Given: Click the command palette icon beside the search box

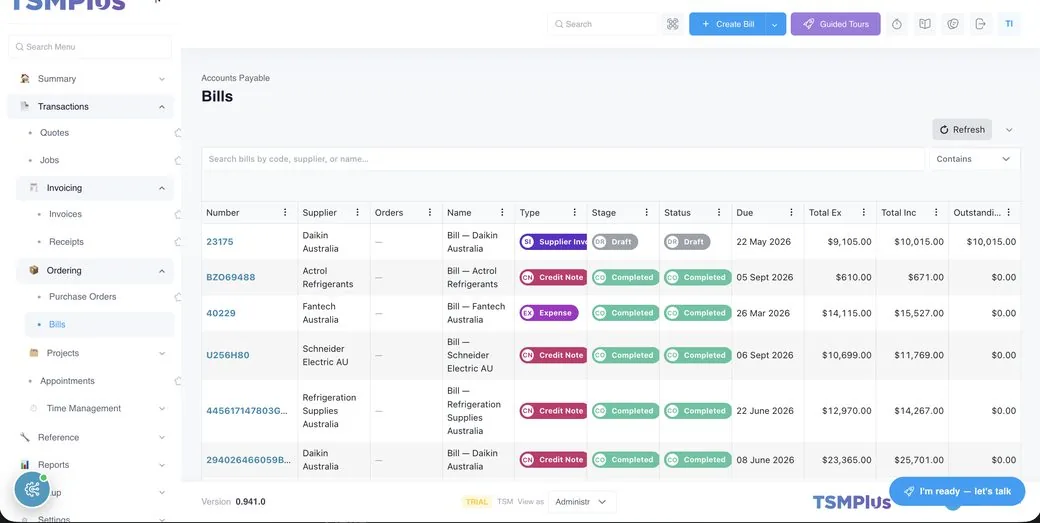Looking at the screenshot, I should click(x=673, y=24).
